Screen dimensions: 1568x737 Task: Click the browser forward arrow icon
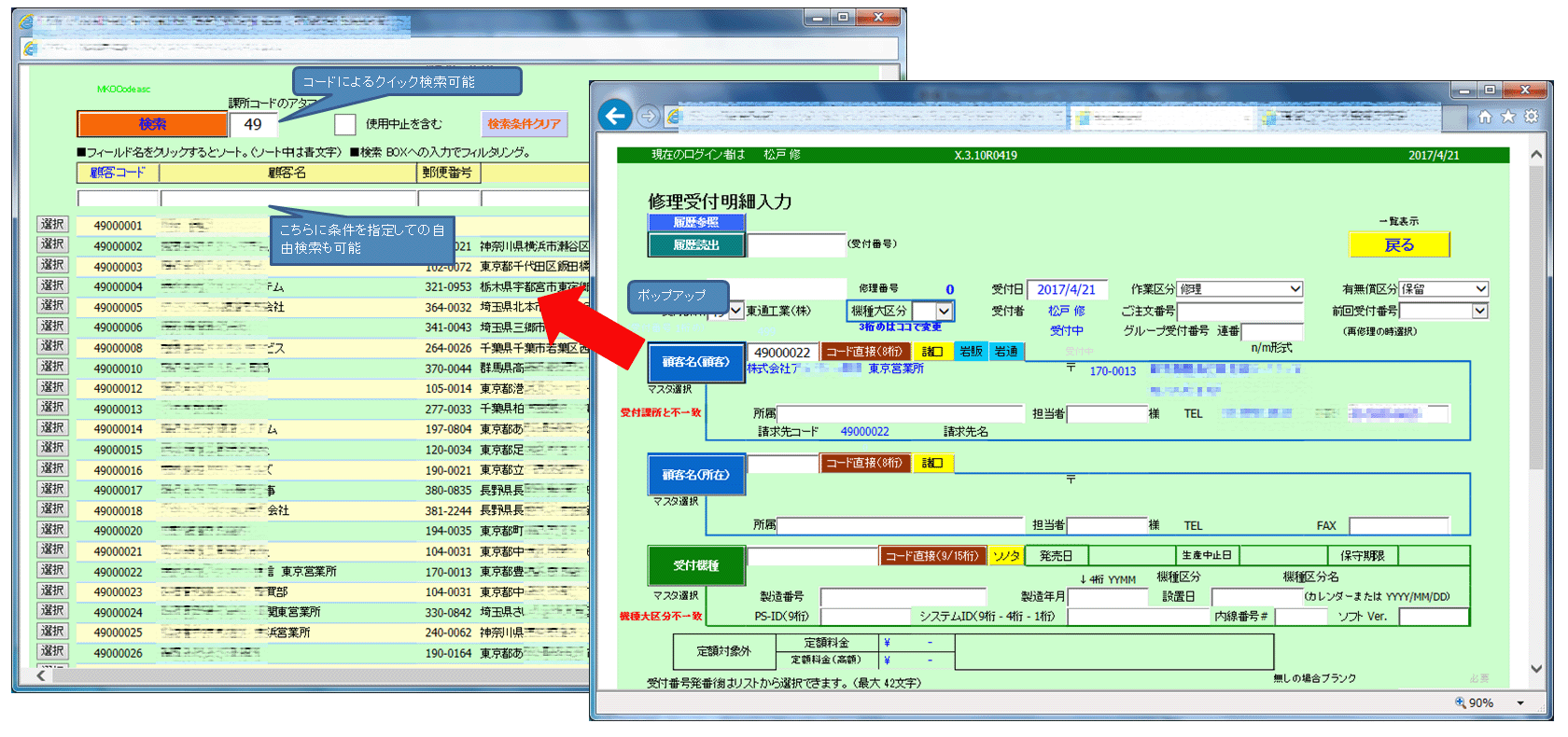coord(647,116)
